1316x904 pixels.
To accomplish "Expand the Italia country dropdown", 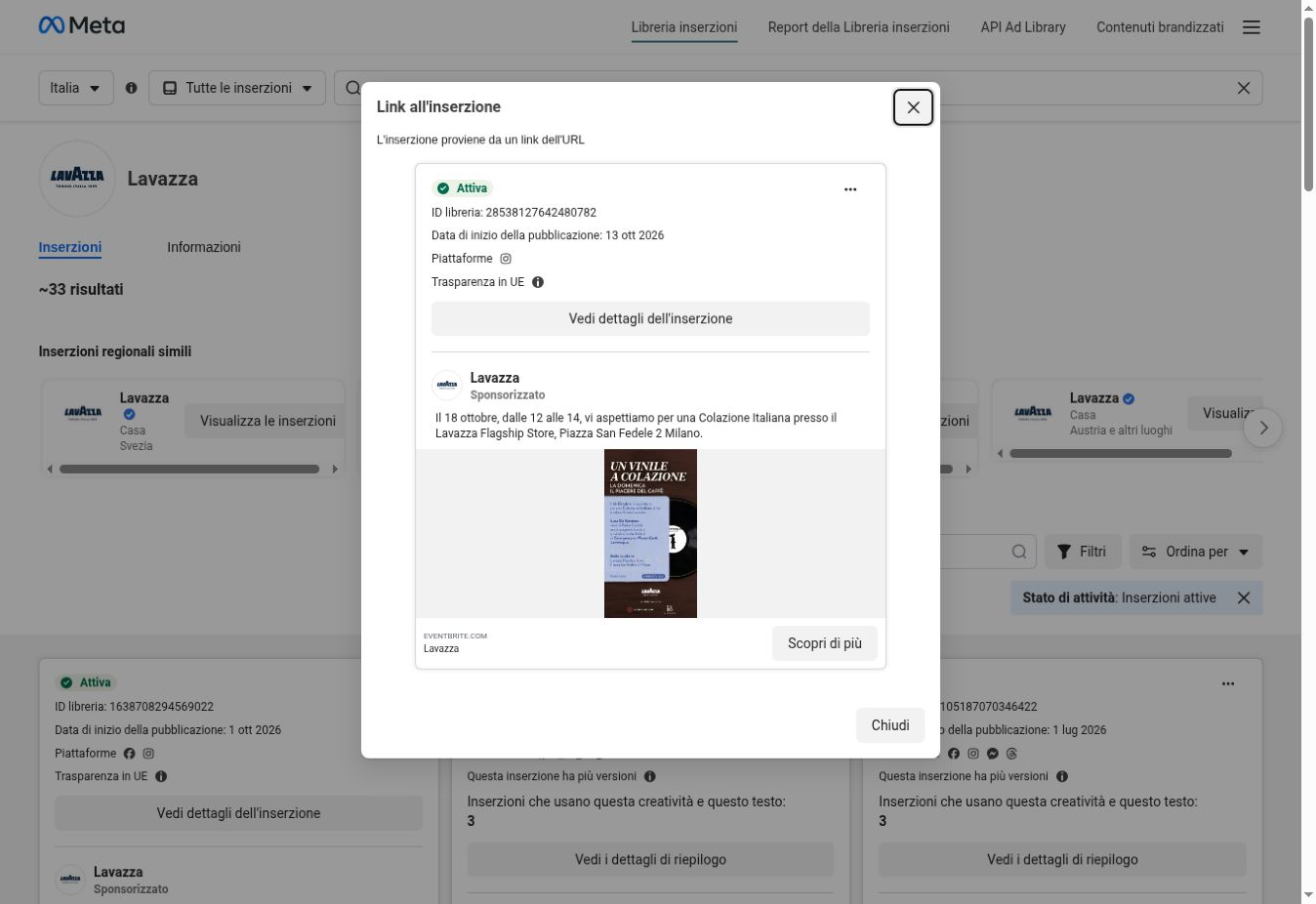I will 76,88.
